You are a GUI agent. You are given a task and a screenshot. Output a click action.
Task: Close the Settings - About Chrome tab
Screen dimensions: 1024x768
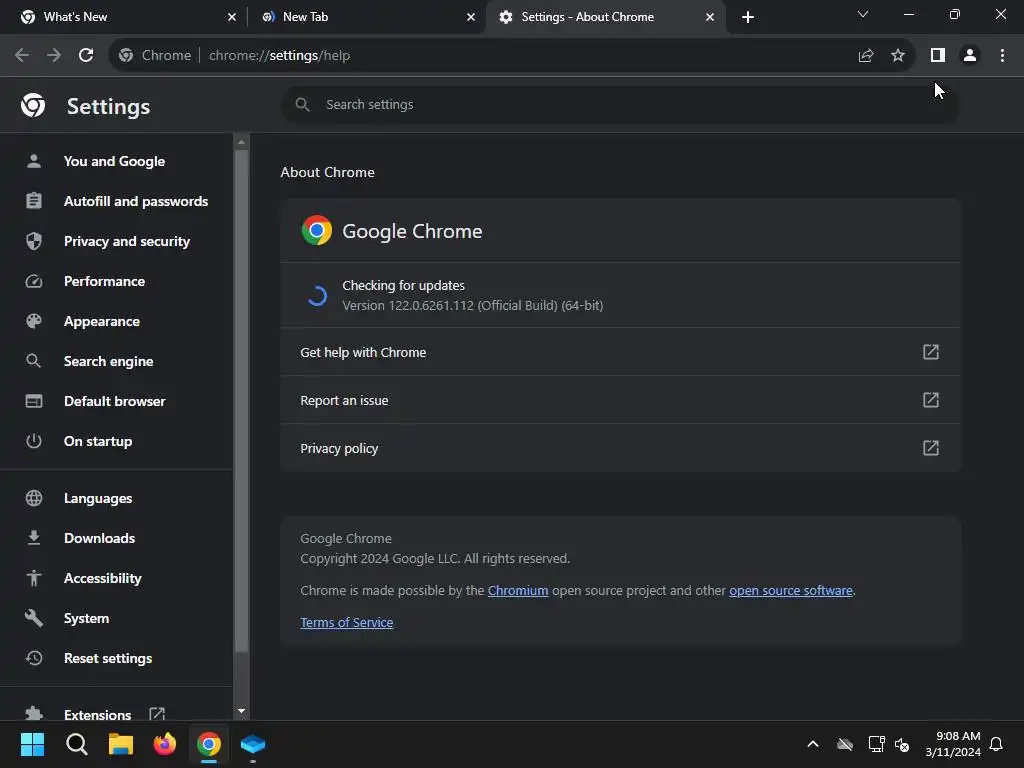pos(710,17)
